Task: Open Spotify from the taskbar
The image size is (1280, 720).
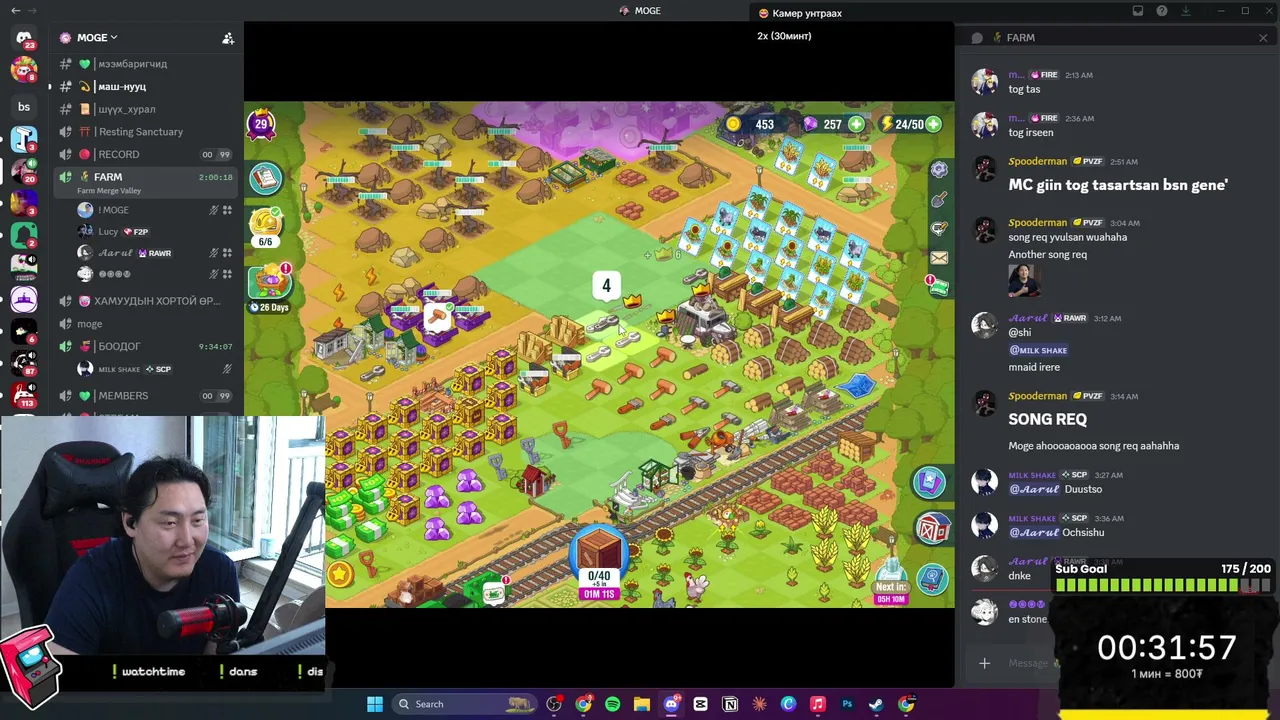Action: coord(612,704)
